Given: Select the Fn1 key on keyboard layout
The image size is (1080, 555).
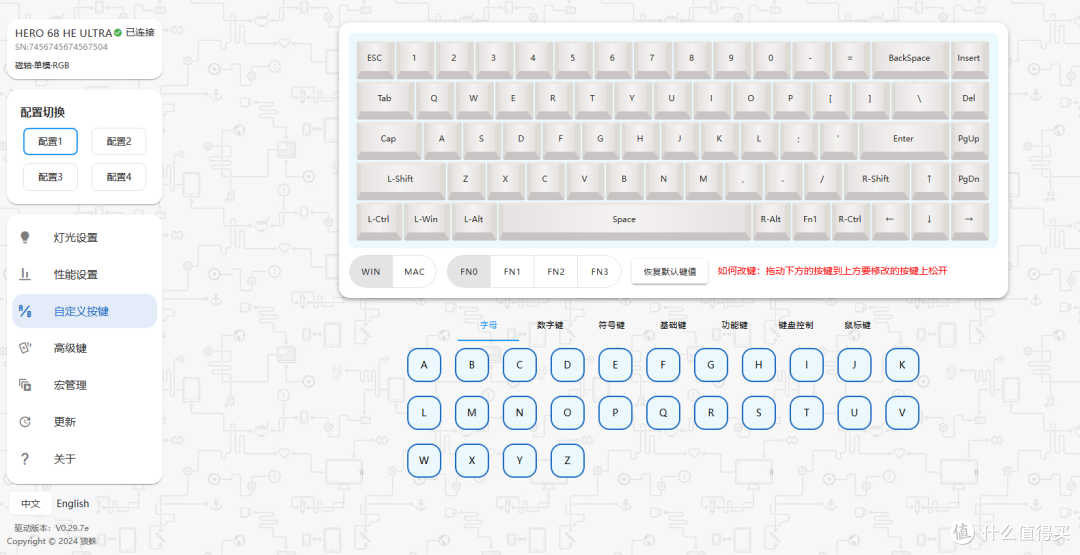Looking at the screenshot, I should click(810, 220).
